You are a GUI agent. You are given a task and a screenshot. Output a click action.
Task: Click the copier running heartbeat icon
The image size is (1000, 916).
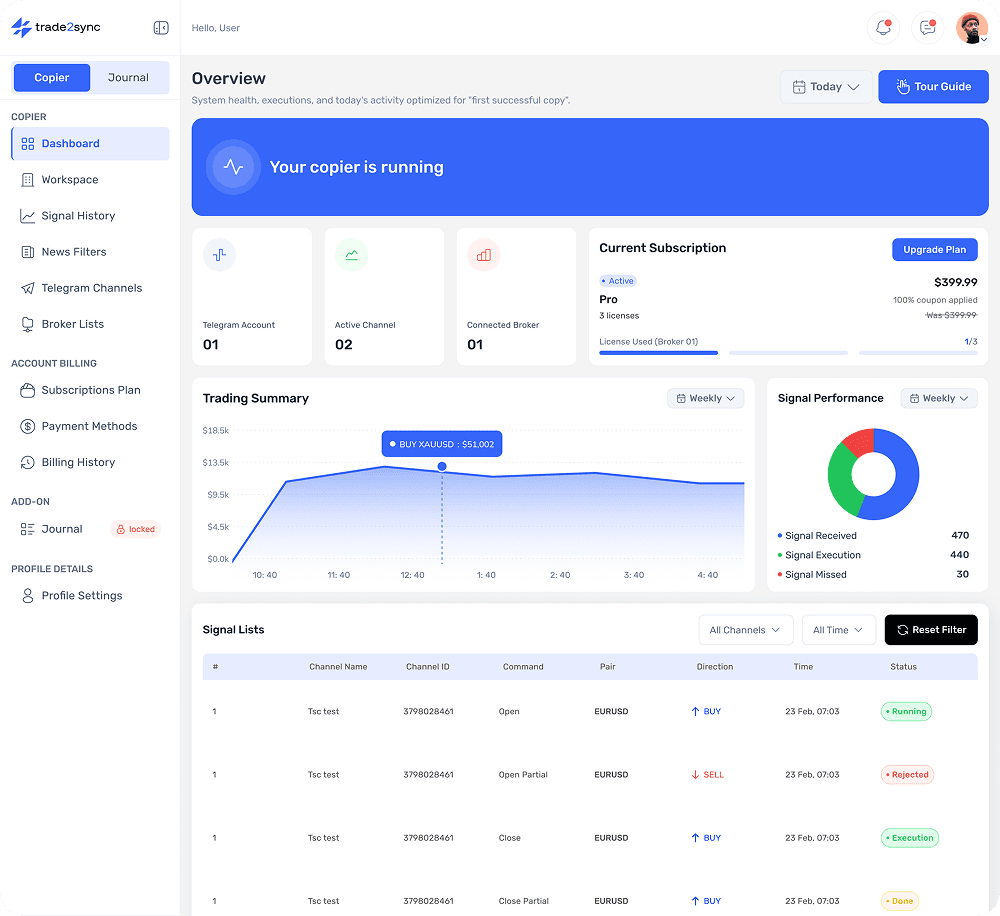[x=233, y=167]
